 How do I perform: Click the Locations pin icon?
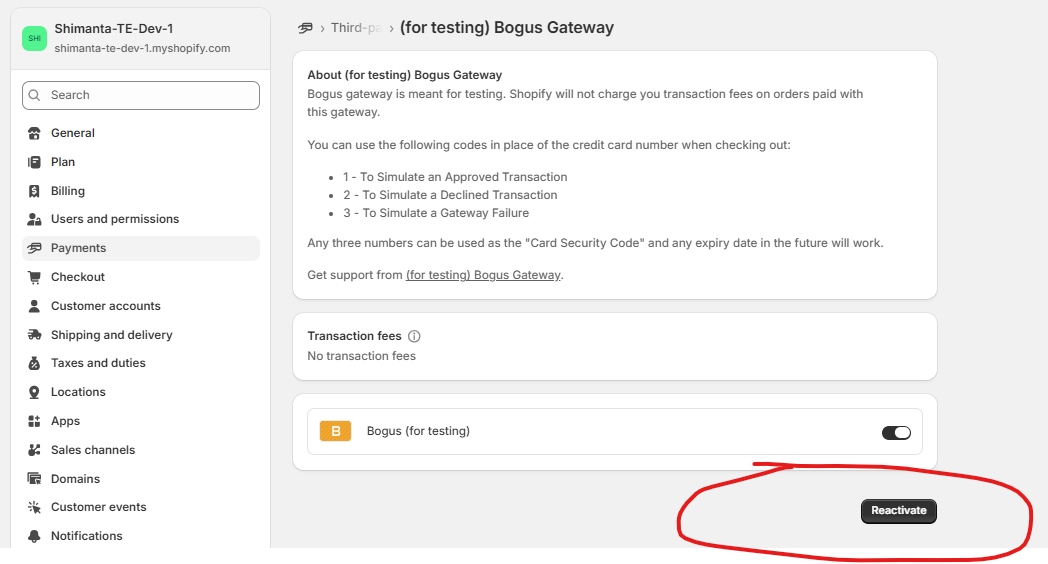click(35, 392)
